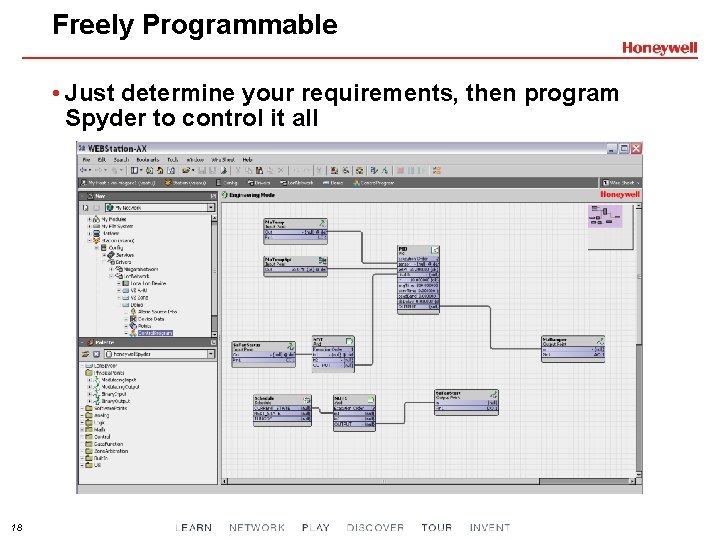Click the back navigation arrow in toolbar
The width and height of the screenshot is (720, 540).
click(84, 170)
